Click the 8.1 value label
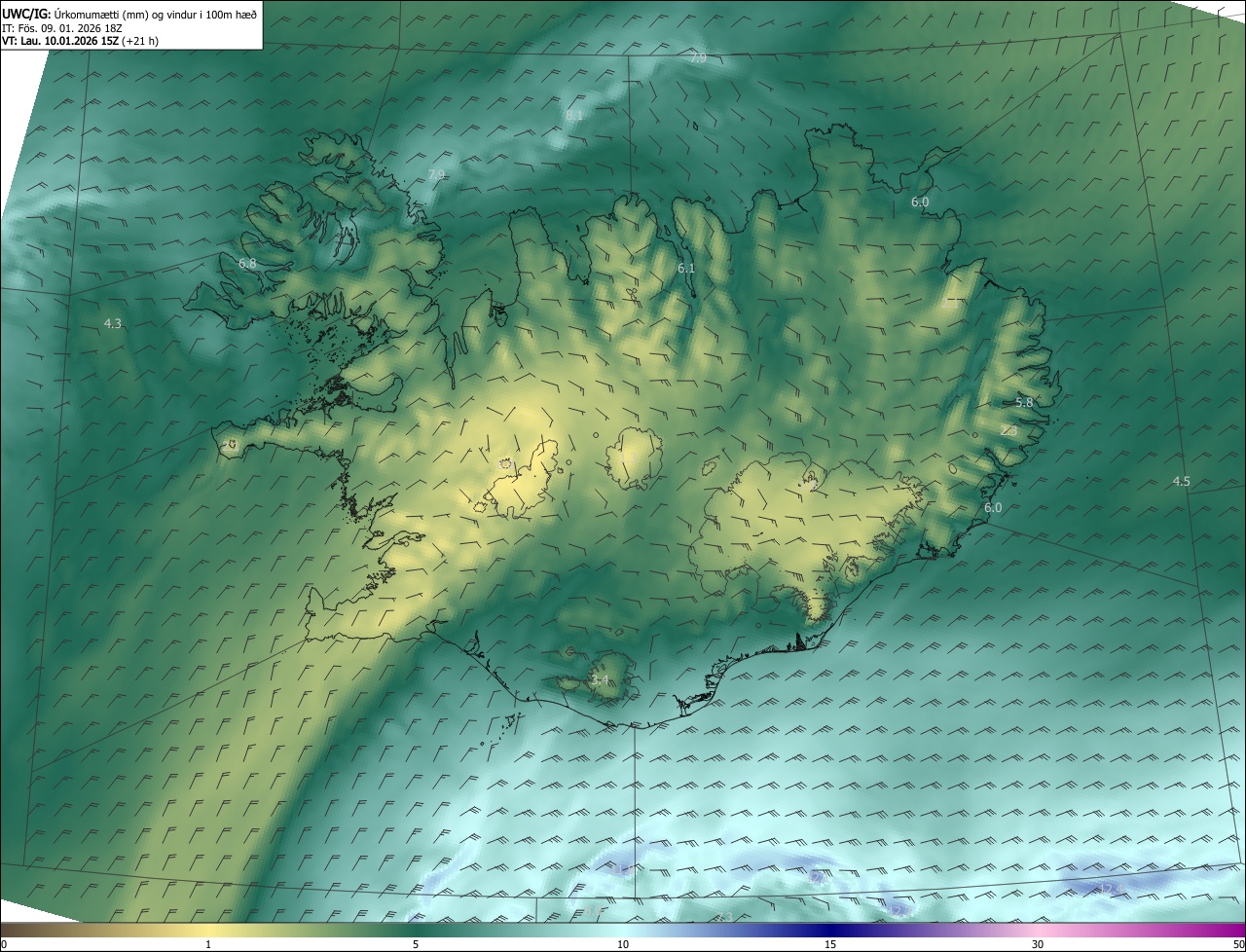This screenshot has height=952, width=1246. (x=574, y=115)
